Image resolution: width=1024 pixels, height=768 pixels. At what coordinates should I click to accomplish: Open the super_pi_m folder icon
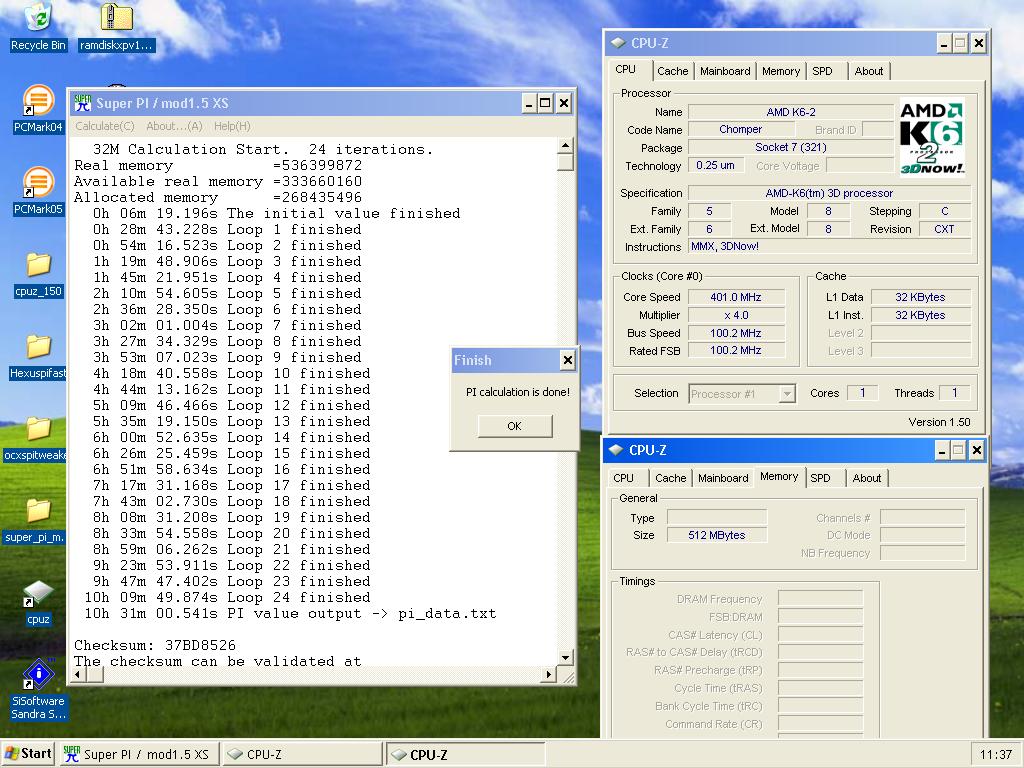[36, 521]
